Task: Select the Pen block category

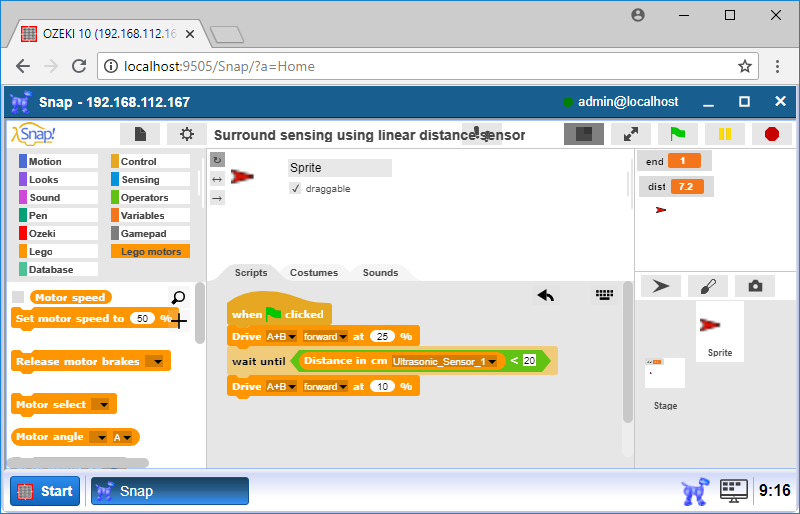Action: coord(58,215)
